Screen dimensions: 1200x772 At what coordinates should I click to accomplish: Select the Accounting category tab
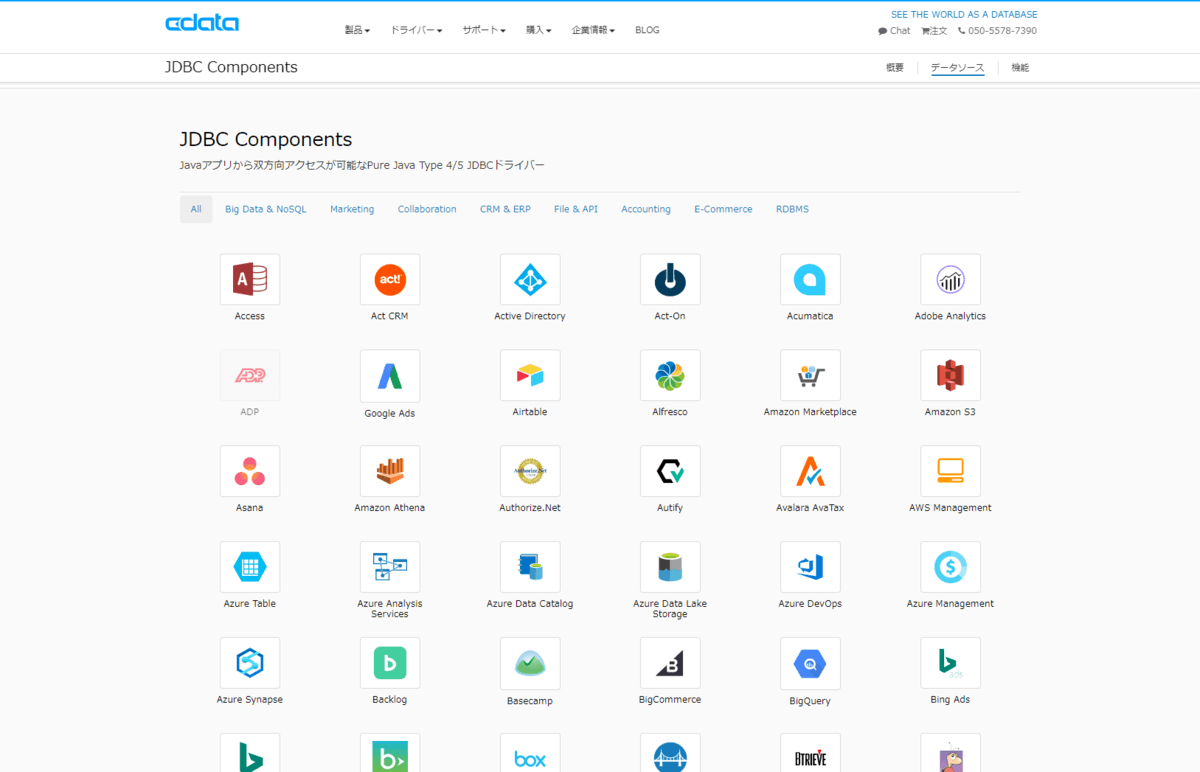tap(645, 209)
